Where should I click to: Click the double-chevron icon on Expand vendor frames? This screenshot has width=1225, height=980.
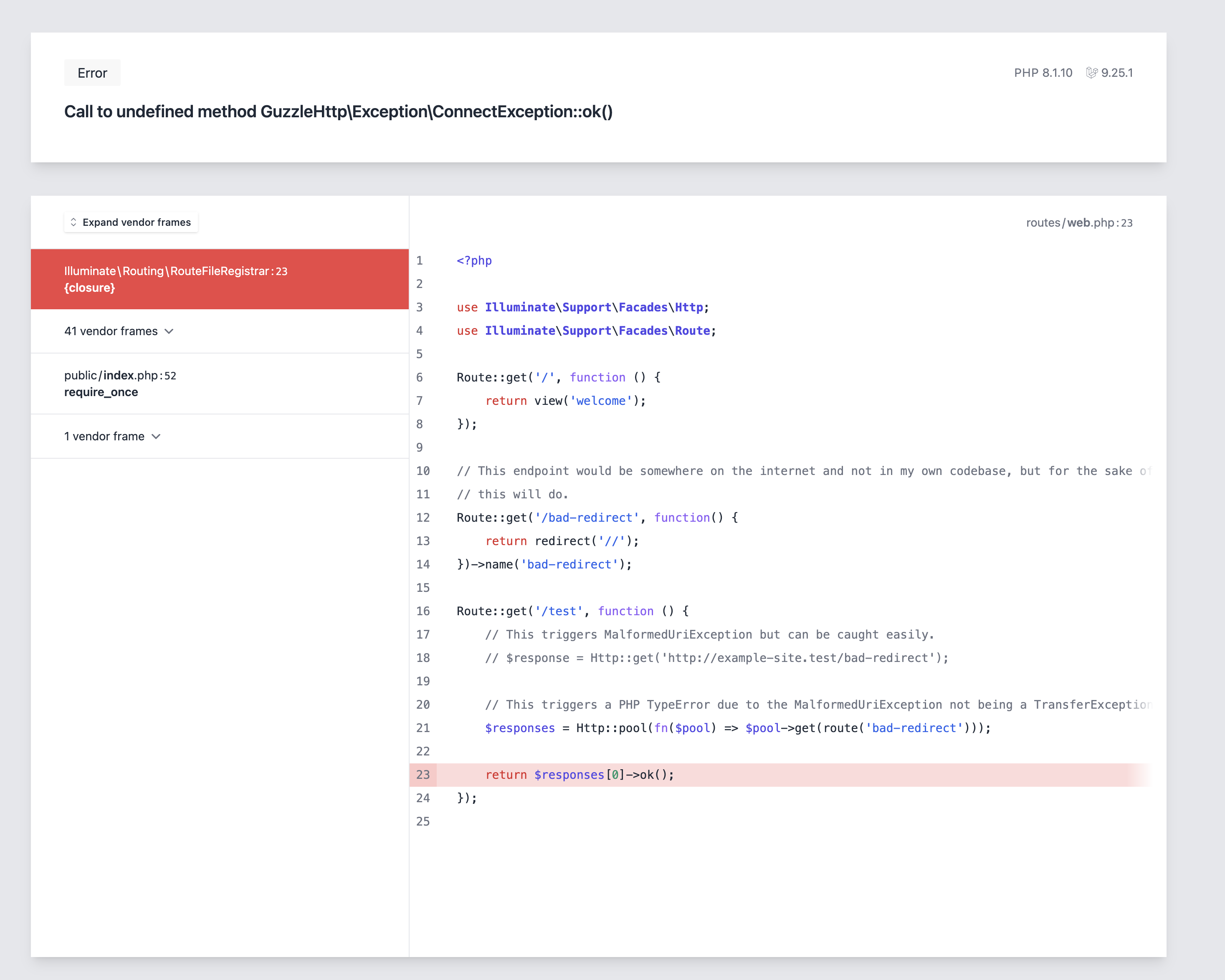click(74, 222)
